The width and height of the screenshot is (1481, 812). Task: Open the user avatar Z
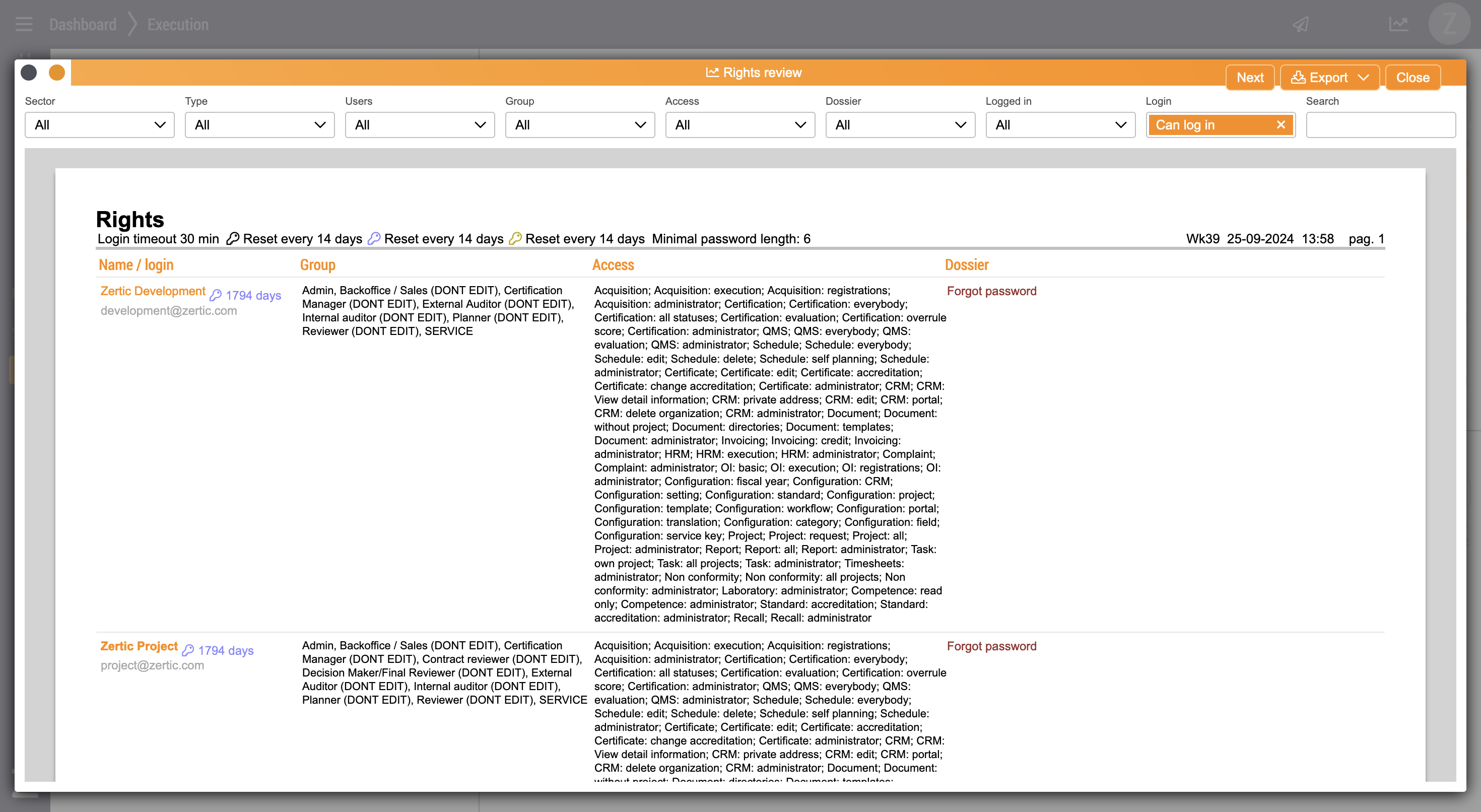tap(1449, 24)
